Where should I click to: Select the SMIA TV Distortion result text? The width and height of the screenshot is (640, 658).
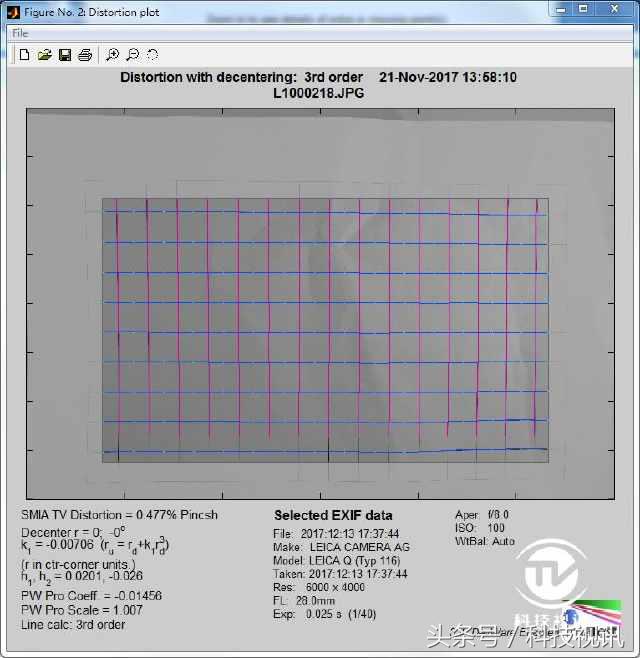119,515
